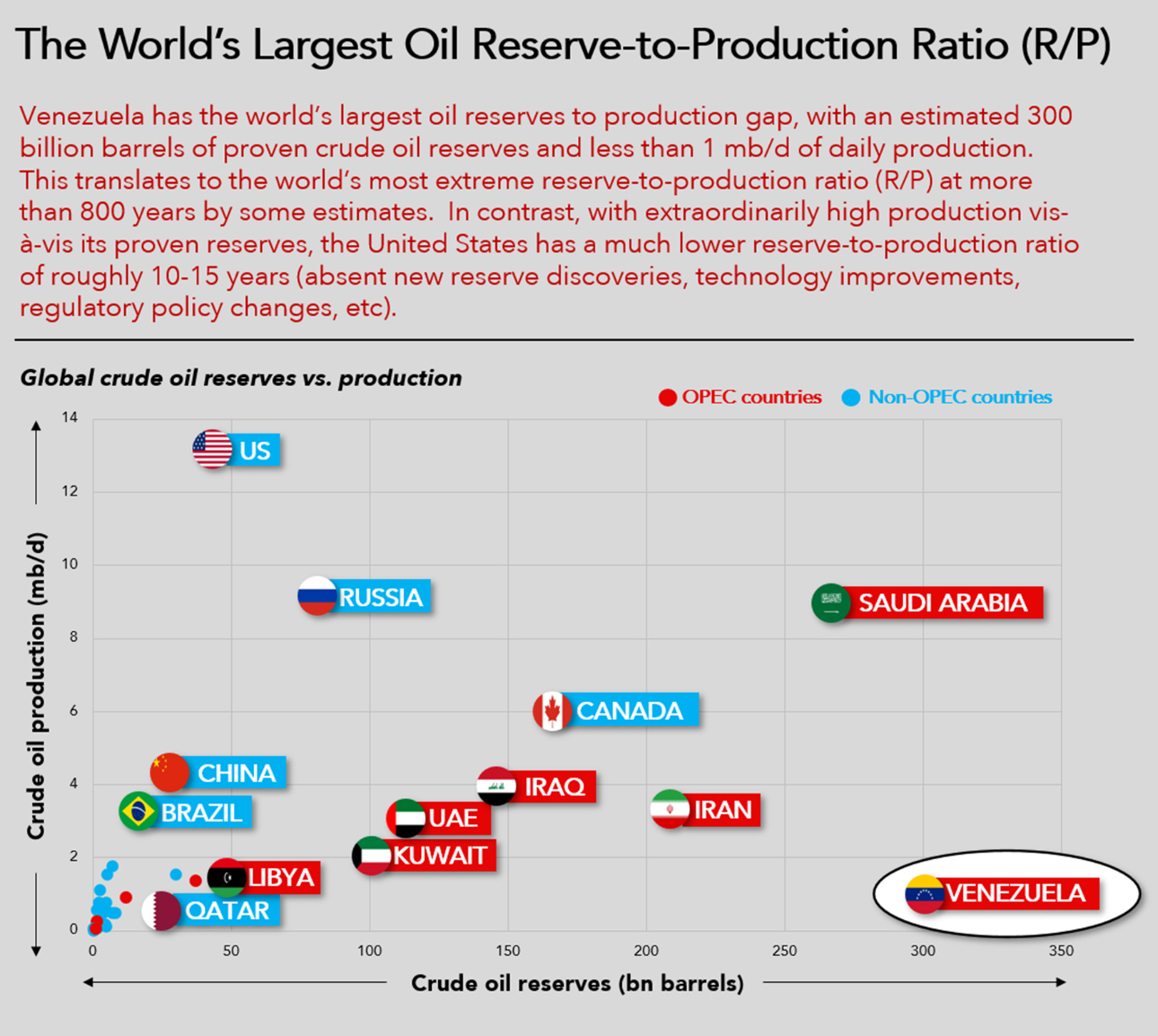Click the OPEC countries legend text
Image resolution: width=1158 pixels, height=1036 pixels.
751,397
